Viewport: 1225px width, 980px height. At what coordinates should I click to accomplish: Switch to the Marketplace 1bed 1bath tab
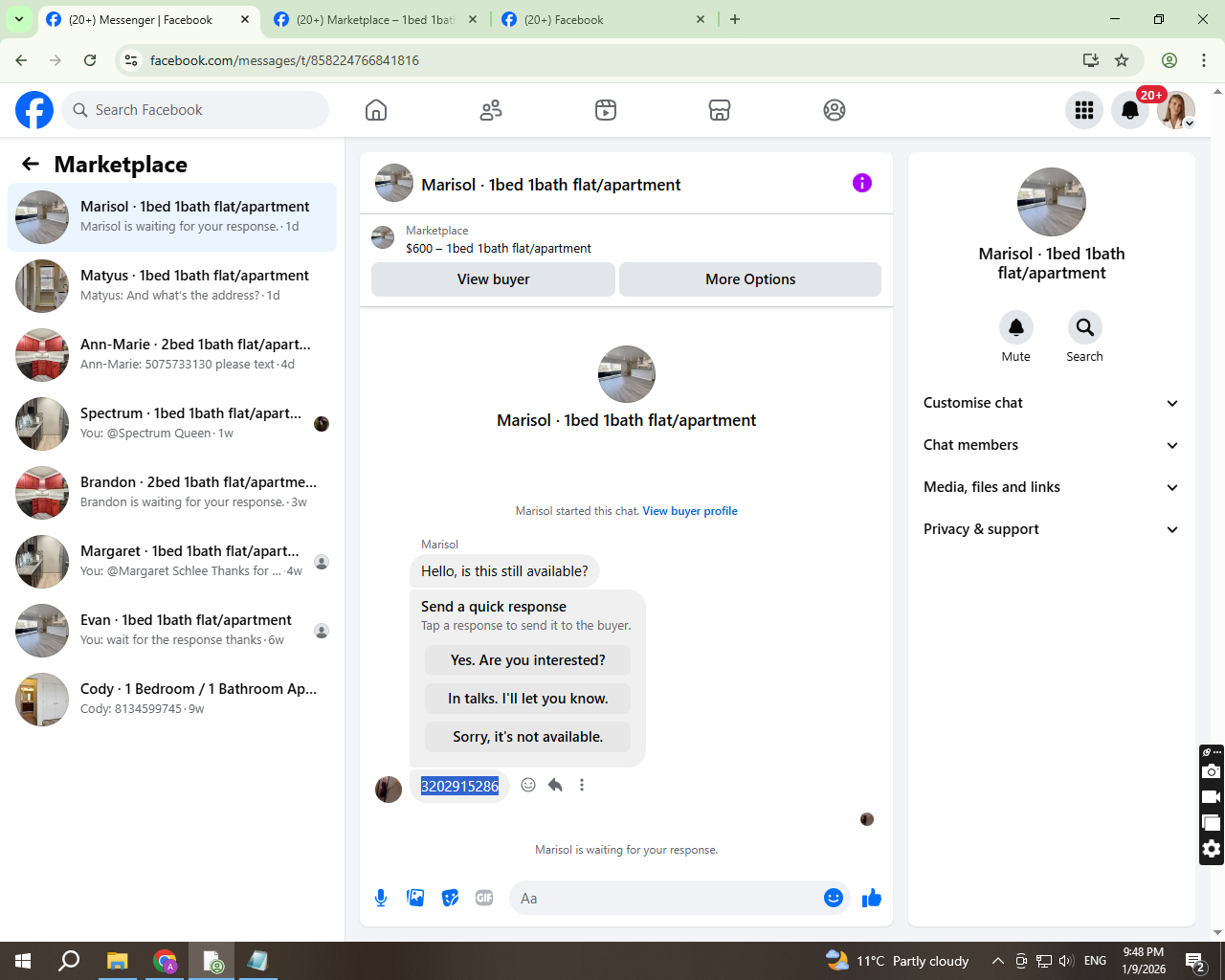pos(375,19)
